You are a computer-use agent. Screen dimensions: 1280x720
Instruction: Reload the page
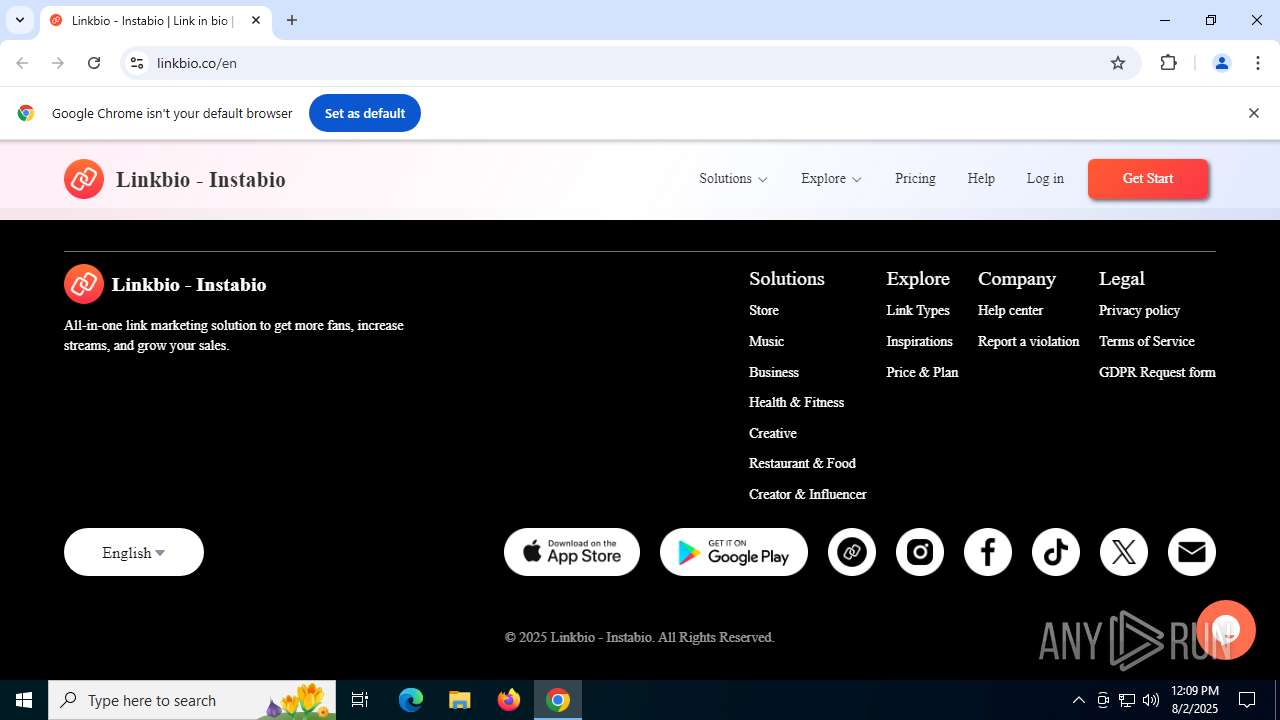pos(94,63)
